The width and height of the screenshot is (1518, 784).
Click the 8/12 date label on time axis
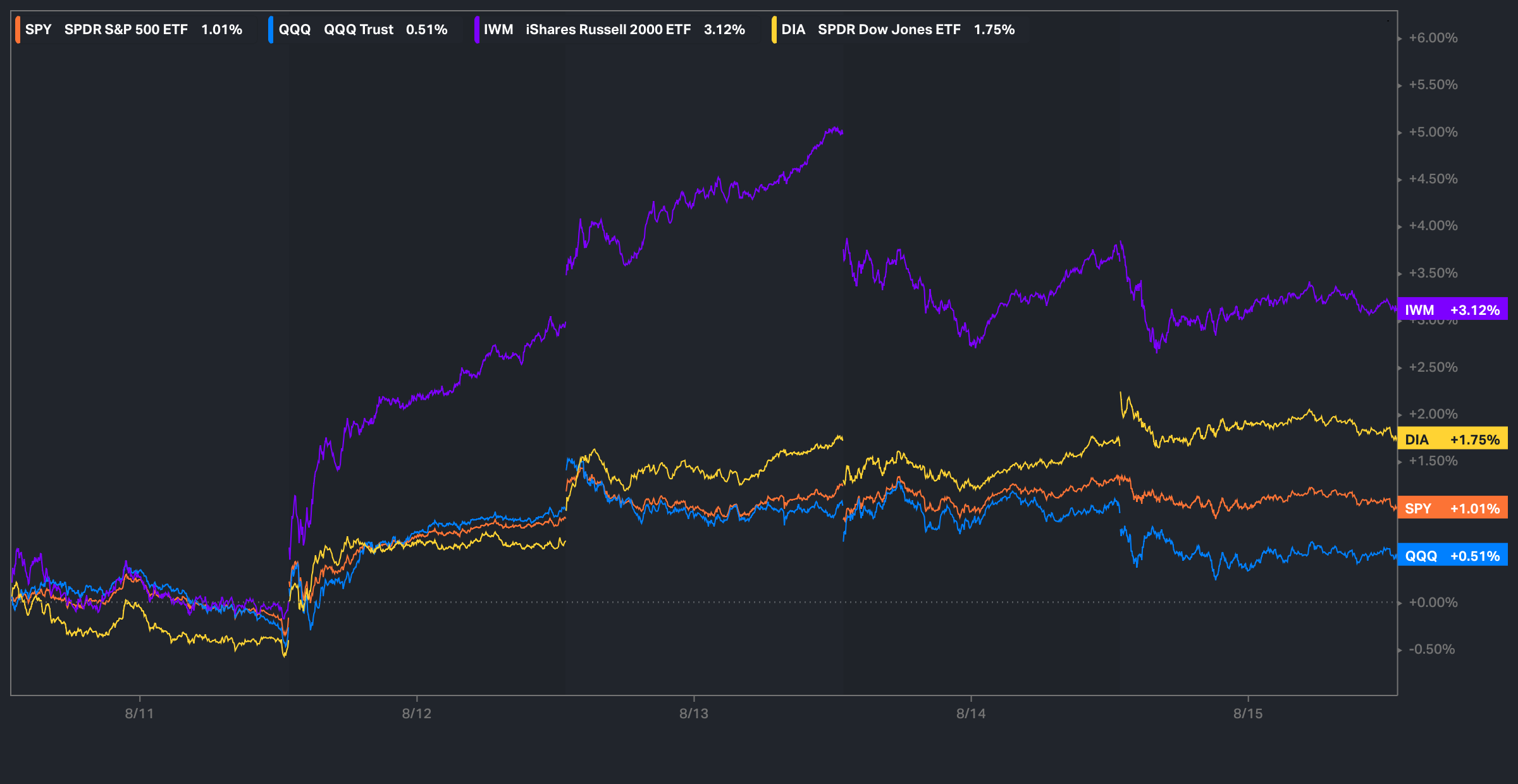pos(417,714)
